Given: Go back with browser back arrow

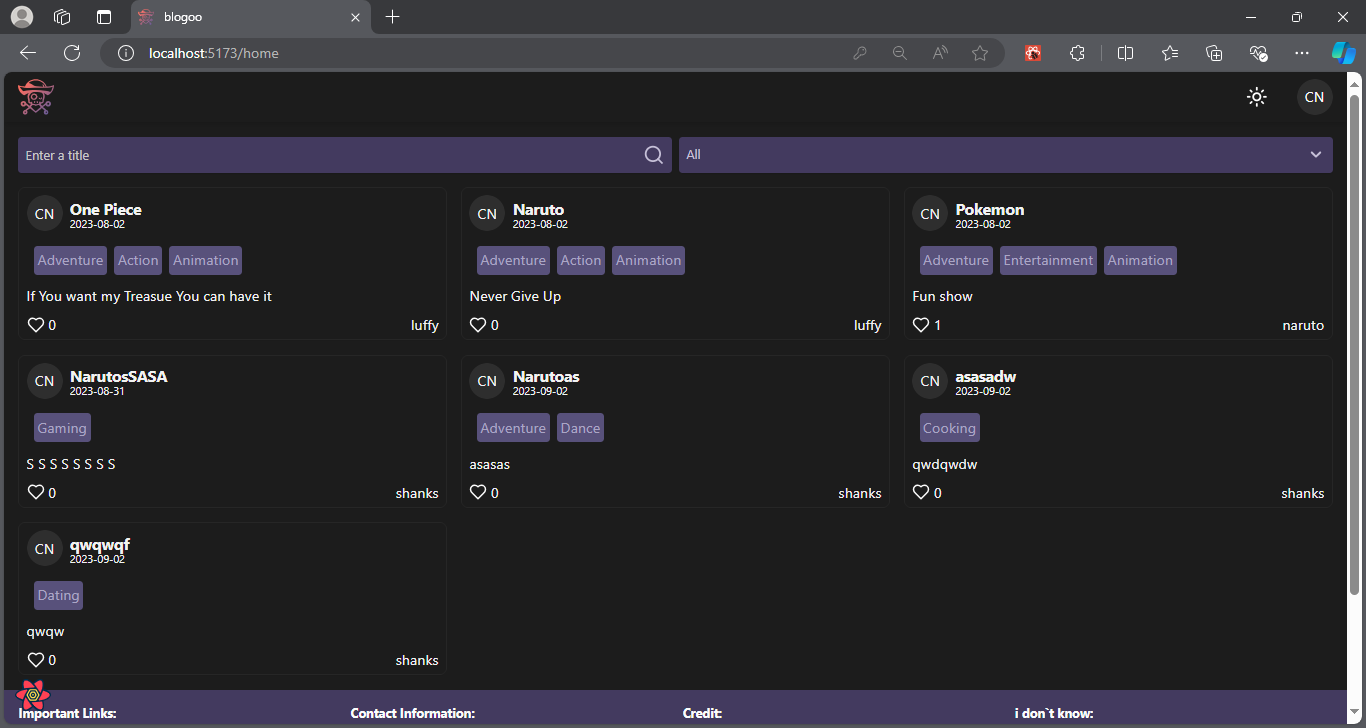Looking at the screenshot, I should click(28, 53).
